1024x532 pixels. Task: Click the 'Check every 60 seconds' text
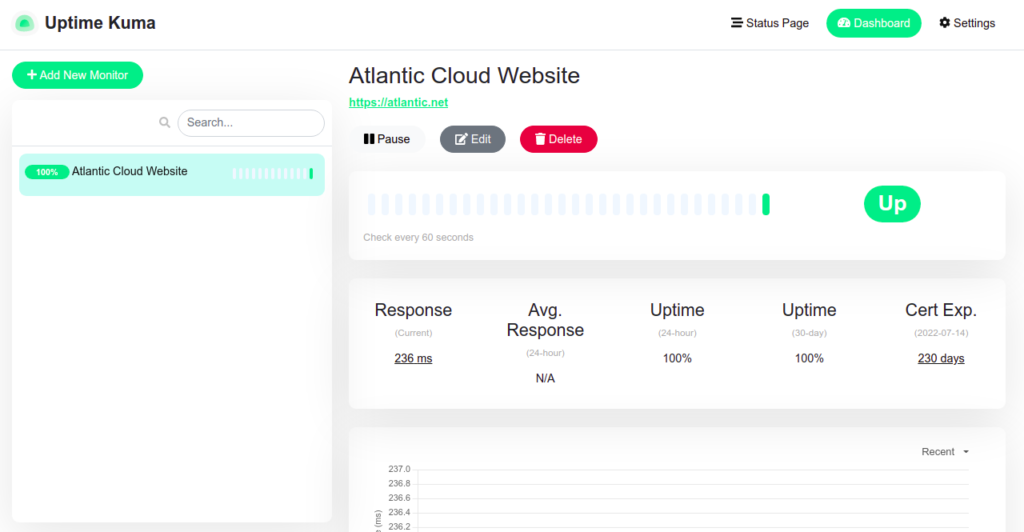pos(418,238)
